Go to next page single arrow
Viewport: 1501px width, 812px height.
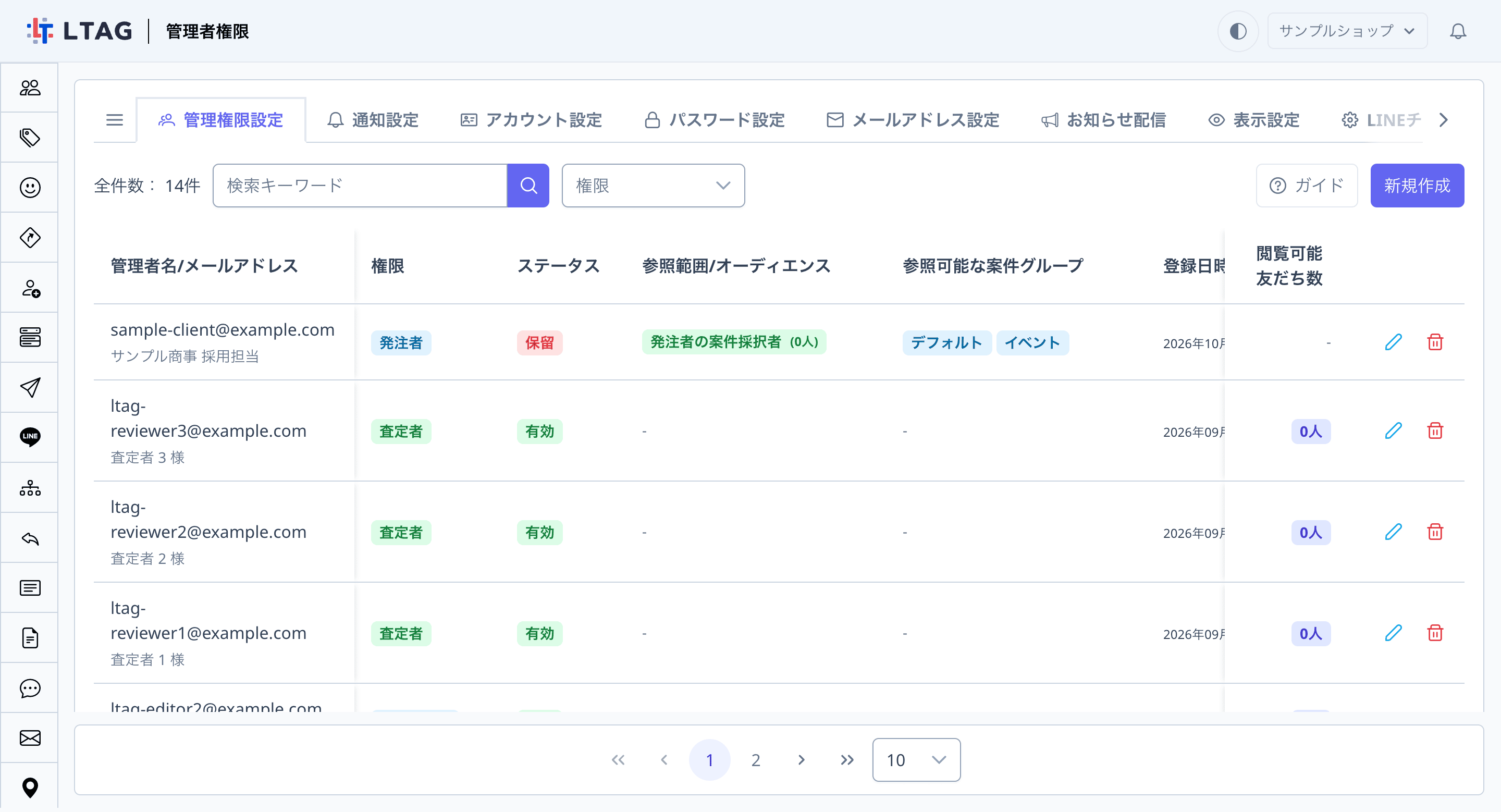(801, 759)
